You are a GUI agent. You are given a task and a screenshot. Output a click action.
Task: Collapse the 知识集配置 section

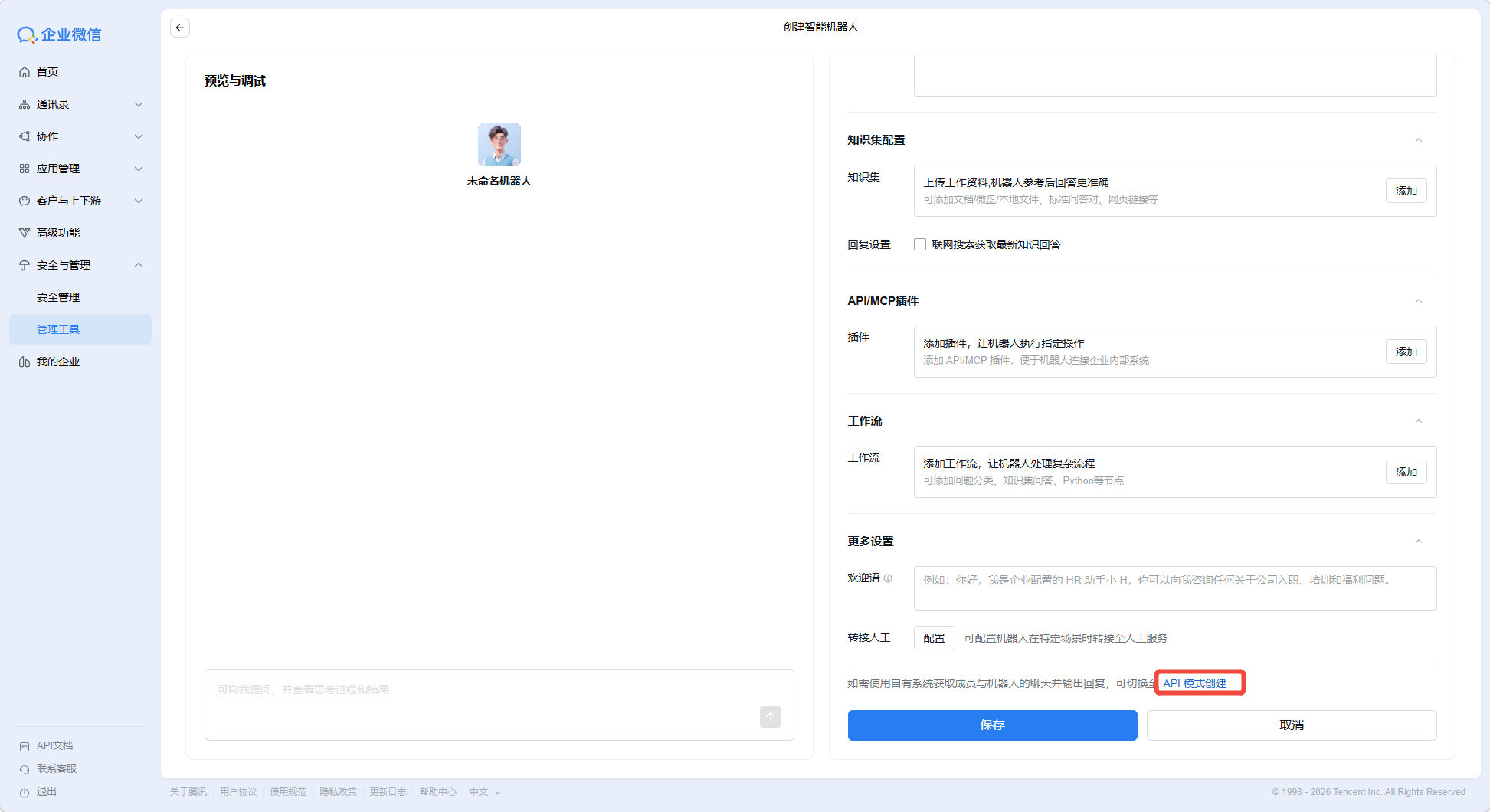point(1418,140)
